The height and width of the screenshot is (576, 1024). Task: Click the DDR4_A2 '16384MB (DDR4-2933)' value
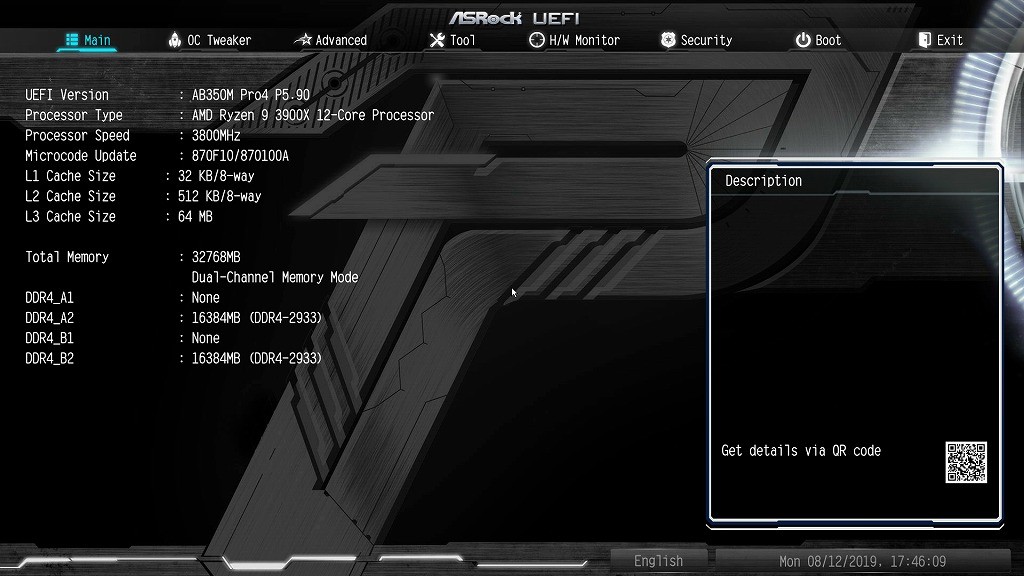pos(257,318)
